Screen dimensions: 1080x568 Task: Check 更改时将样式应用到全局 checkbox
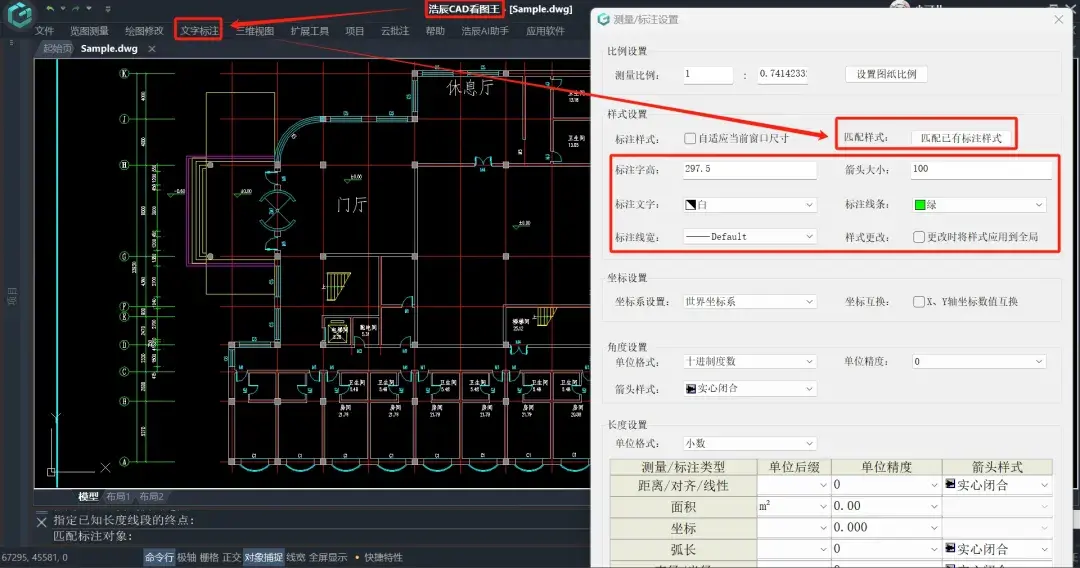tap(918, 237)
